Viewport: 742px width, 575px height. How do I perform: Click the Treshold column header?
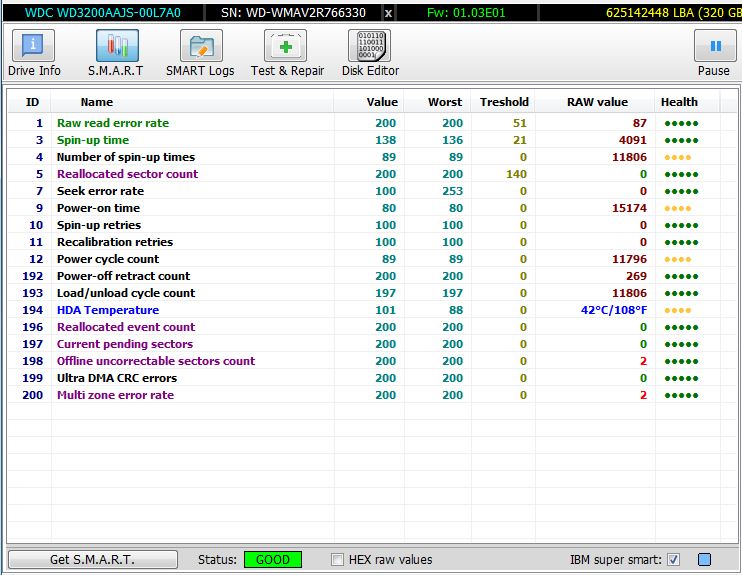504,102
